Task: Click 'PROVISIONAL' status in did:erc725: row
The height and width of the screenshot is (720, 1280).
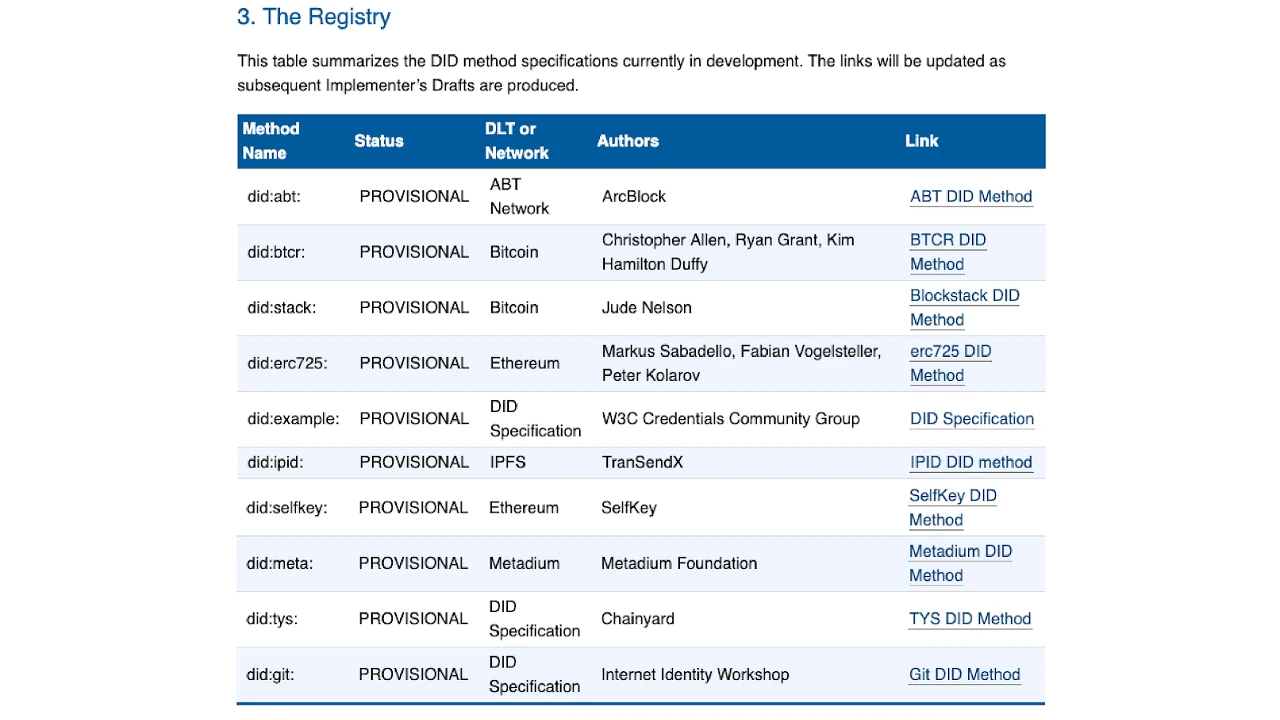Action: [414, 363]
